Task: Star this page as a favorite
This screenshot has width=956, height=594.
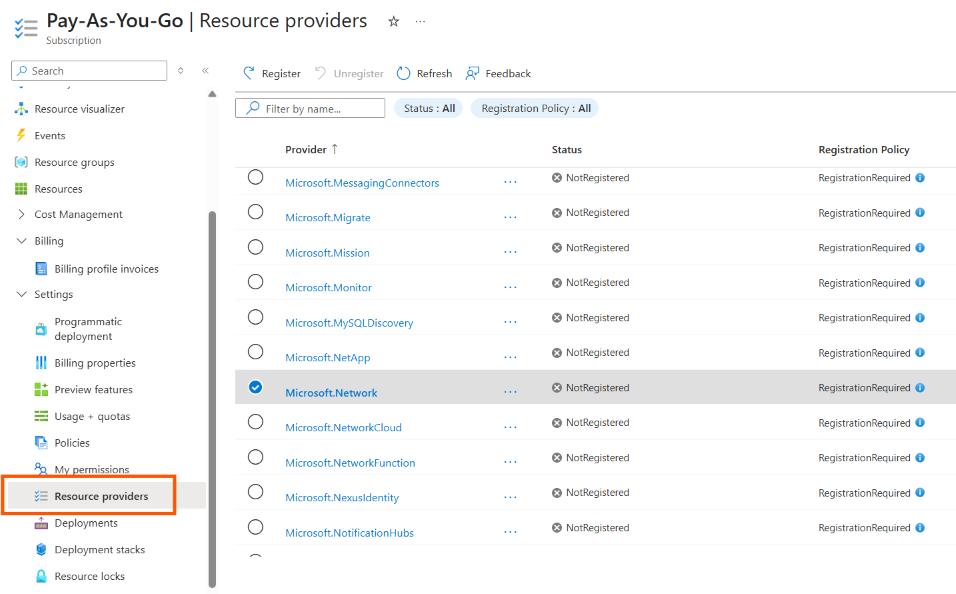Action: pos(392,20)
